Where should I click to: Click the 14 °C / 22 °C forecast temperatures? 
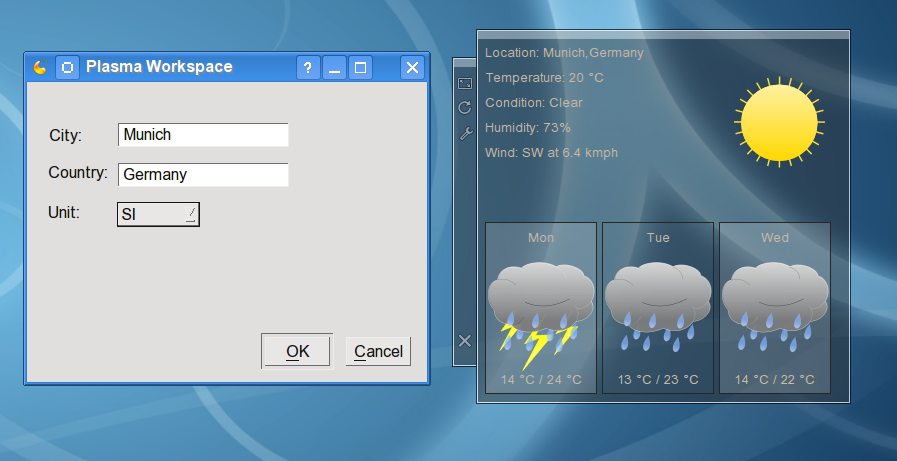[775, 380]
